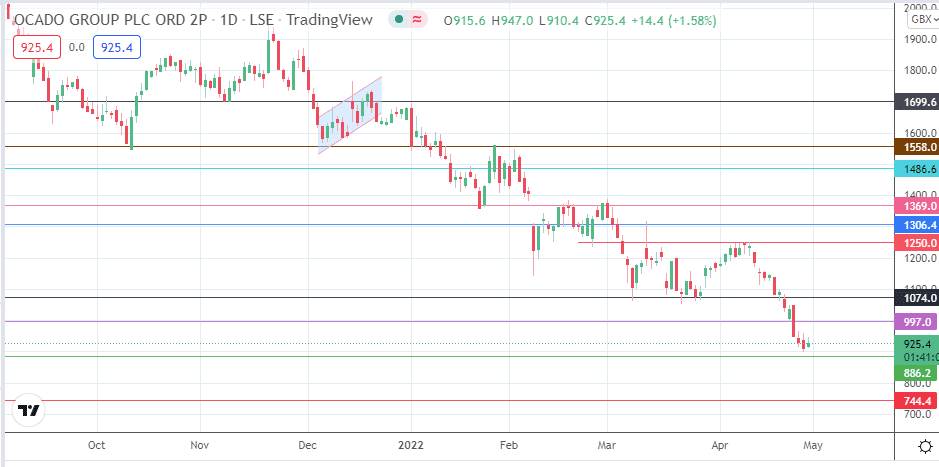Click the red 925.4 sell price box
Screen dimensions: 939x467
point(37,47)
